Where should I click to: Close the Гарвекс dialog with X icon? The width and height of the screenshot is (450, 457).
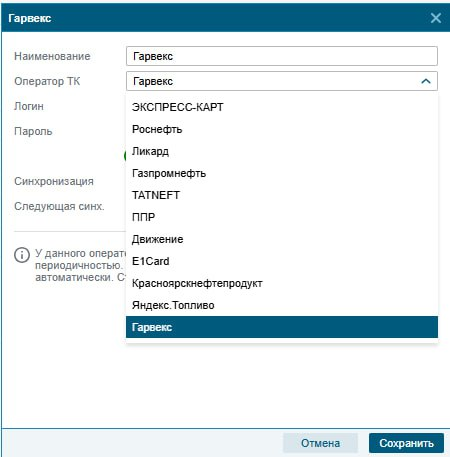436,18
